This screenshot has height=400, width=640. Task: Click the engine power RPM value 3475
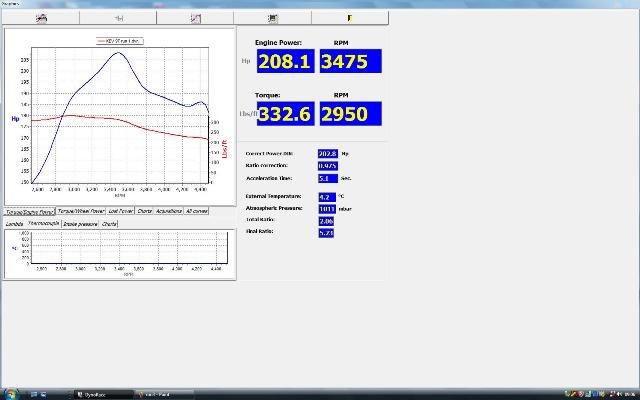coord(351,61)
